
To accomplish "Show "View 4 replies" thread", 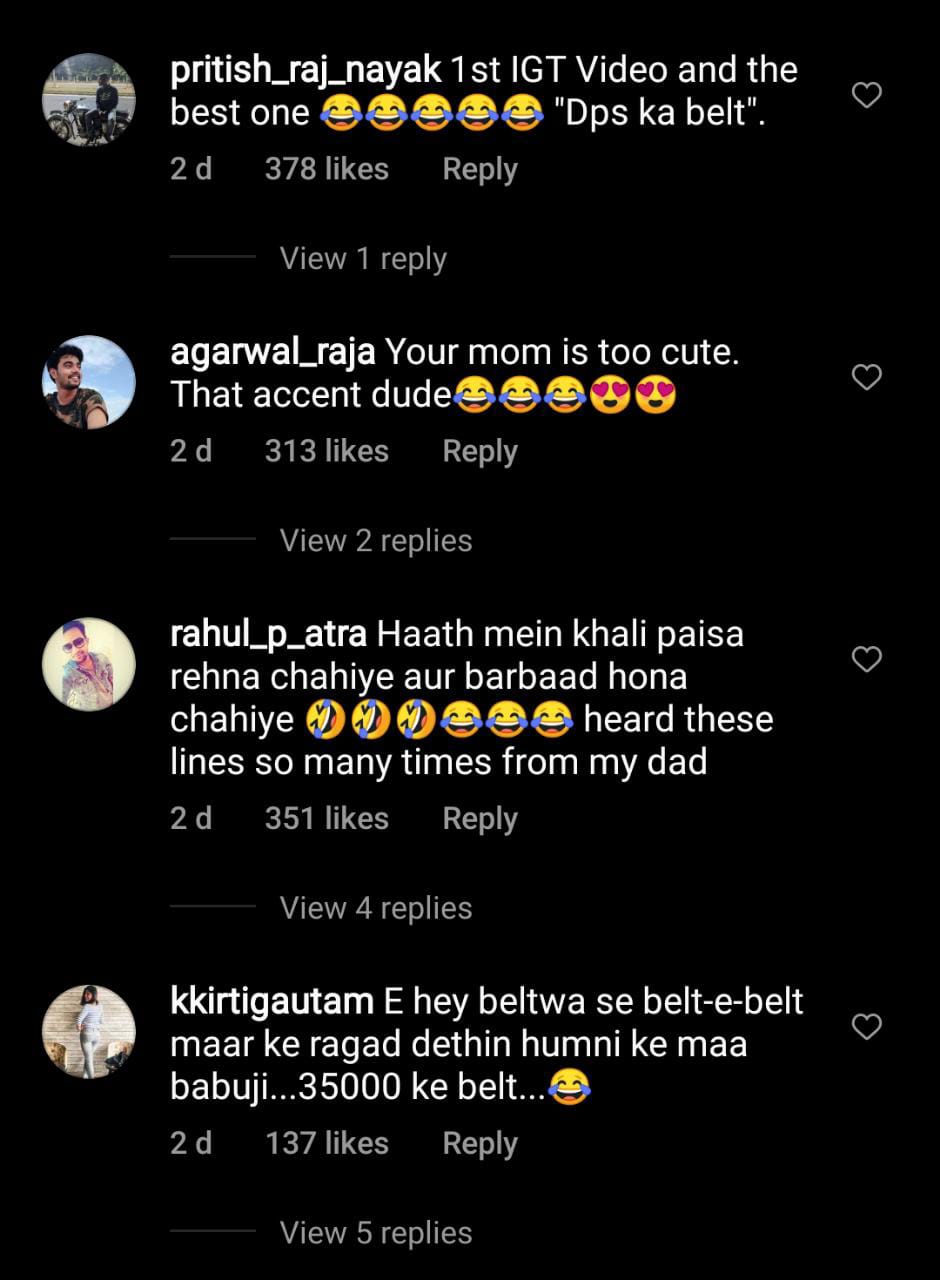I will 376,908.
